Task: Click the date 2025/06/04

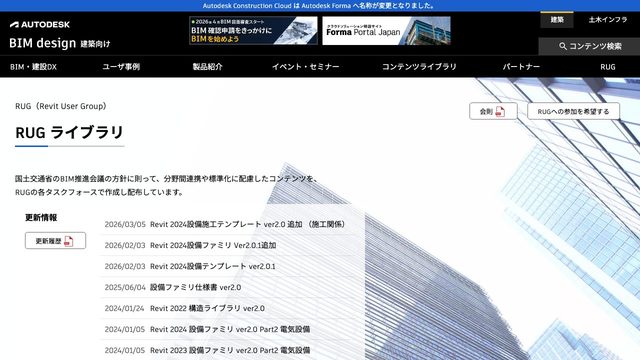Action: pos(125,287)
